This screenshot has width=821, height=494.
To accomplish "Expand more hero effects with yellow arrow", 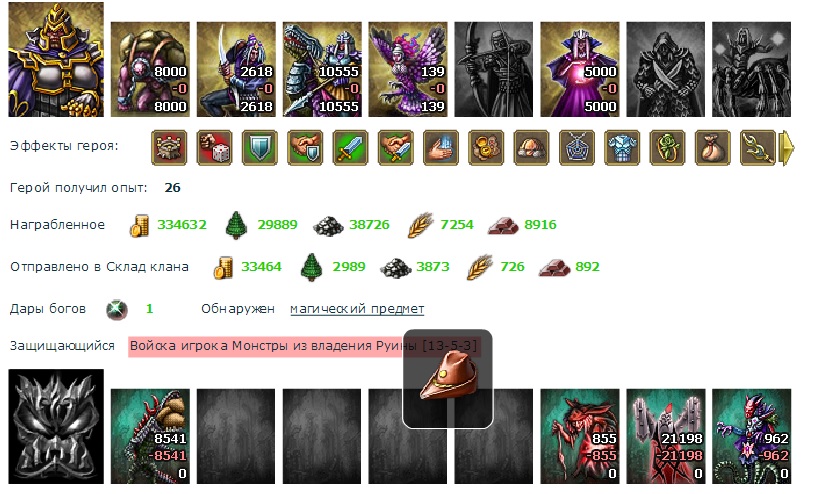I will (x=787, y=148).
